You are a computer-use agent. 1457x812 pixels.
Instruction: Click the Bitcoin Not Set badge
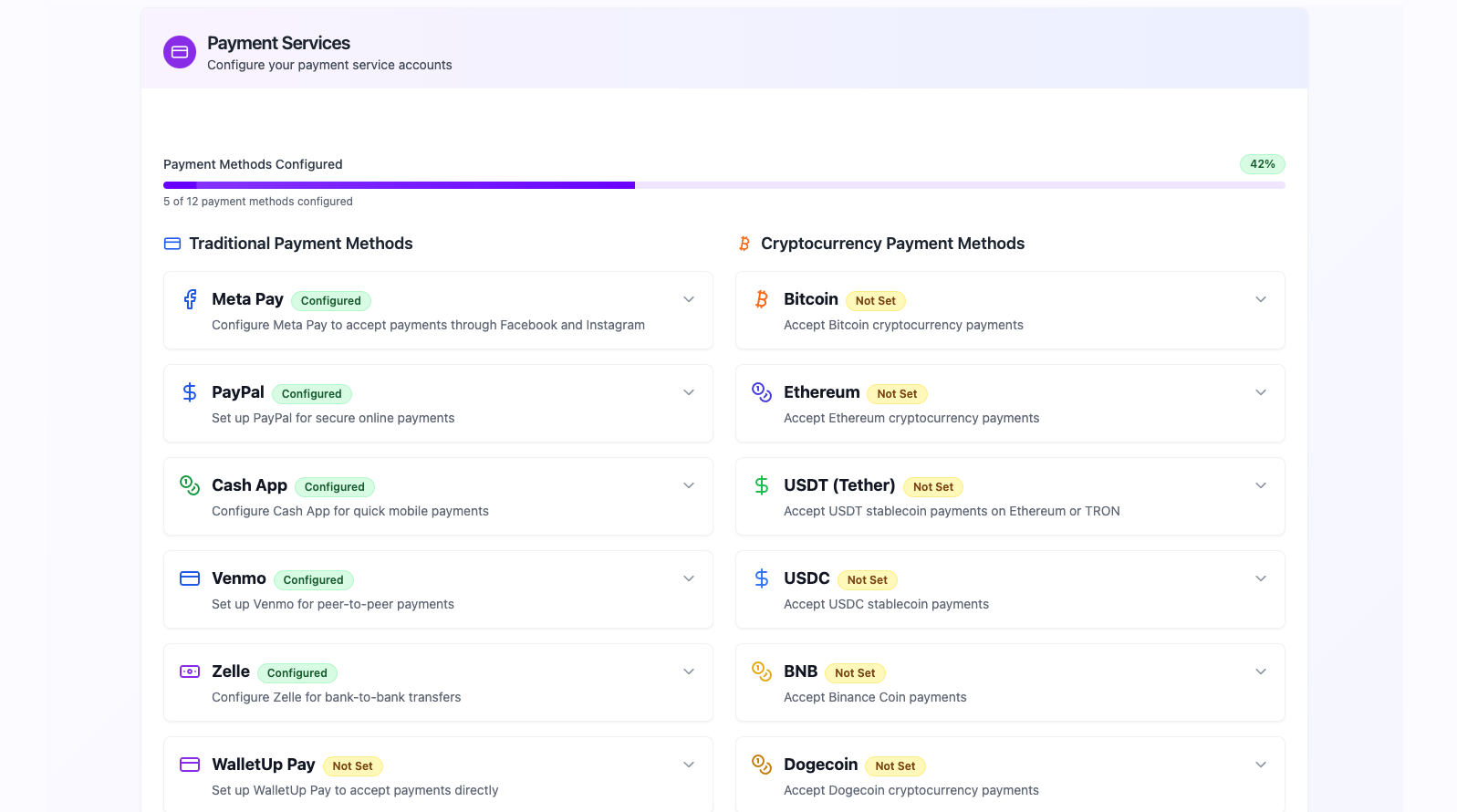[876, 301]
